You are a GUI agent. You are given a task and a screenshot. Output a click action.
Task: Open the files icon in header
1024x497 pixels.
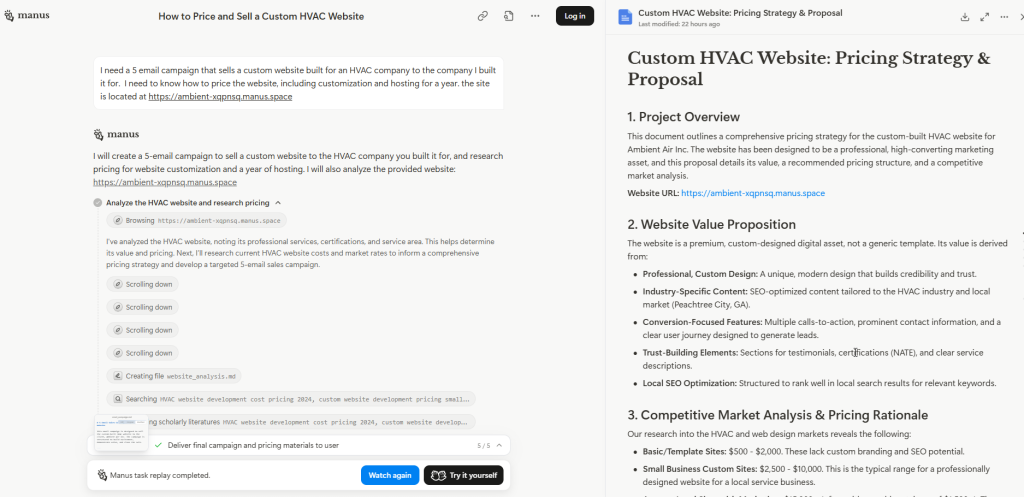click(x=509, y=16)
